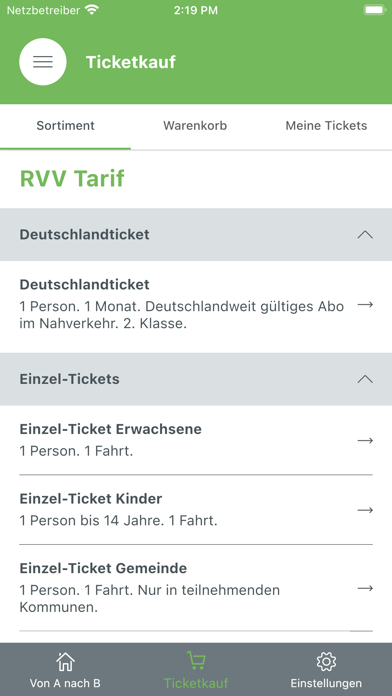Switch to the Meine Tickets tab
The image size is (392, 696).
coord(326,126)
